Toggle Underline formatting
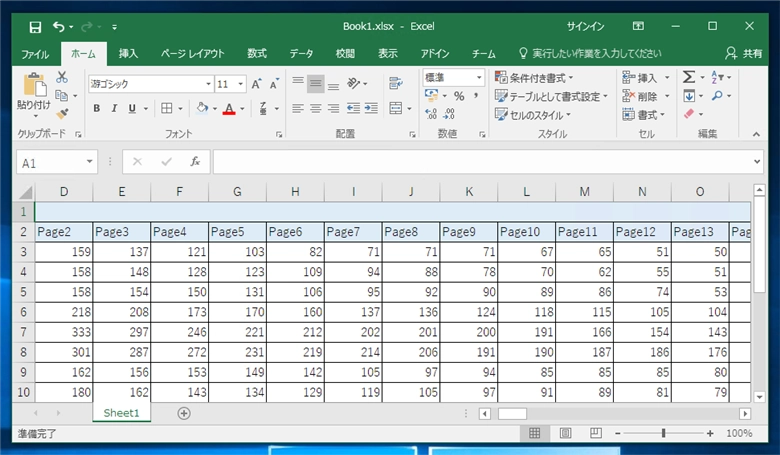This screenshot has height=455, width=780. point(132,108)
